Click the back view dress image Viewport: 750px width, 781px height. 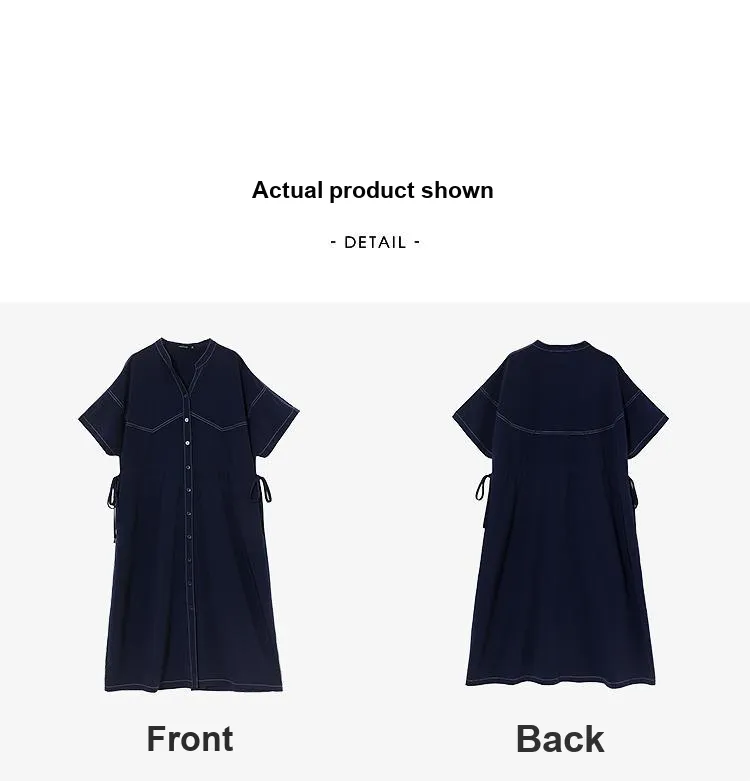pos(560,514)
